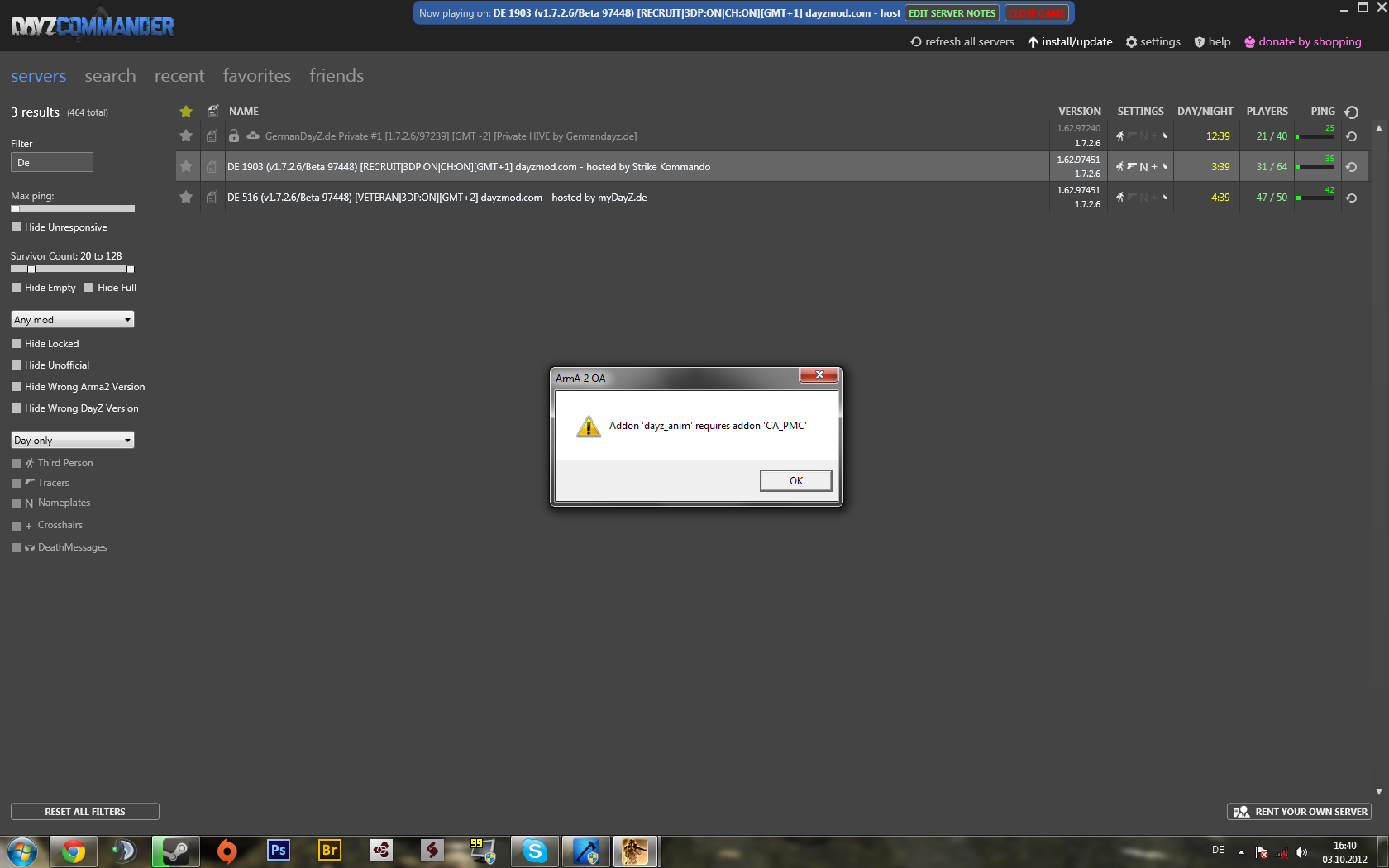Viewport: 1389px width, 868px height.
Task: Click the refresh-all icon in the PING column header
Action: 1351,112
